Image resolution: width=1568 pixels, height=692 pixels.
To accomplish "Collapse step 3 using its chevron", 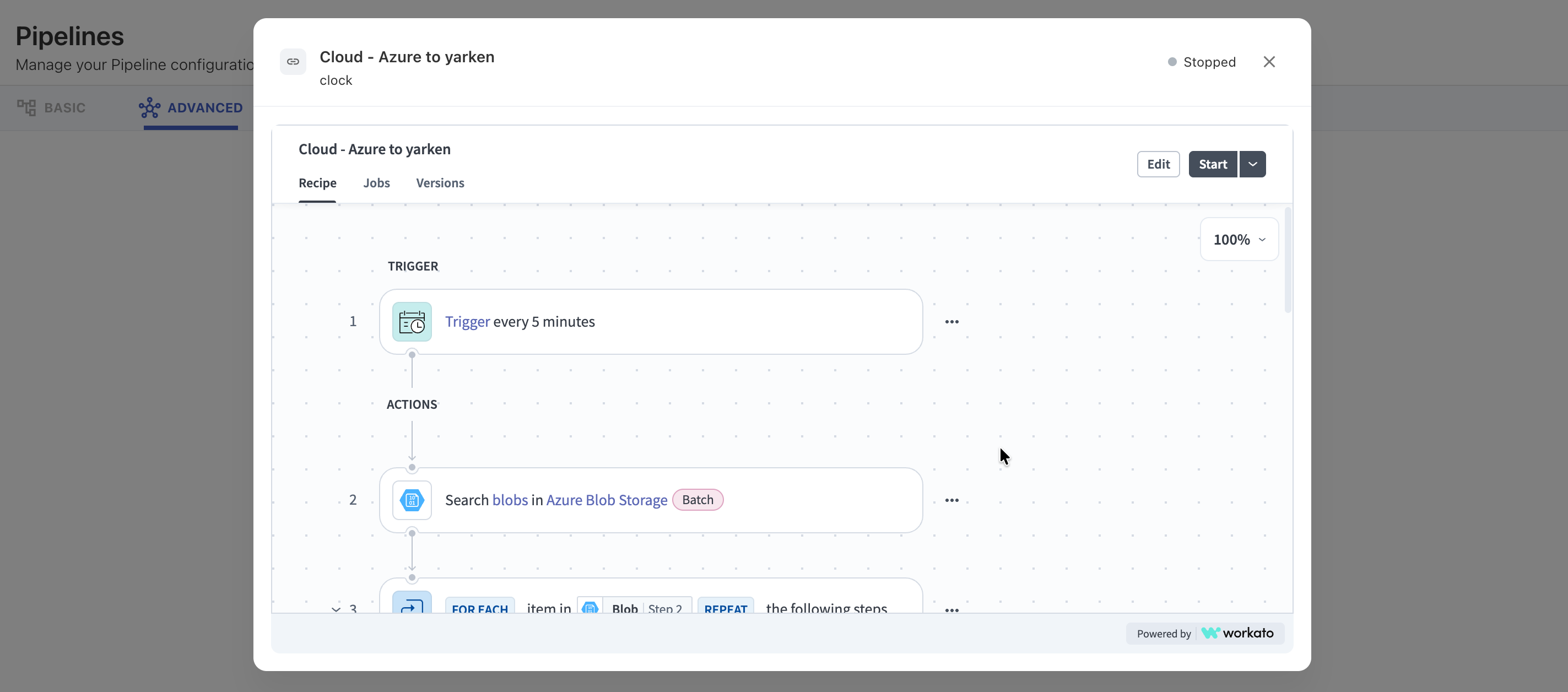I will coord(336,609).
